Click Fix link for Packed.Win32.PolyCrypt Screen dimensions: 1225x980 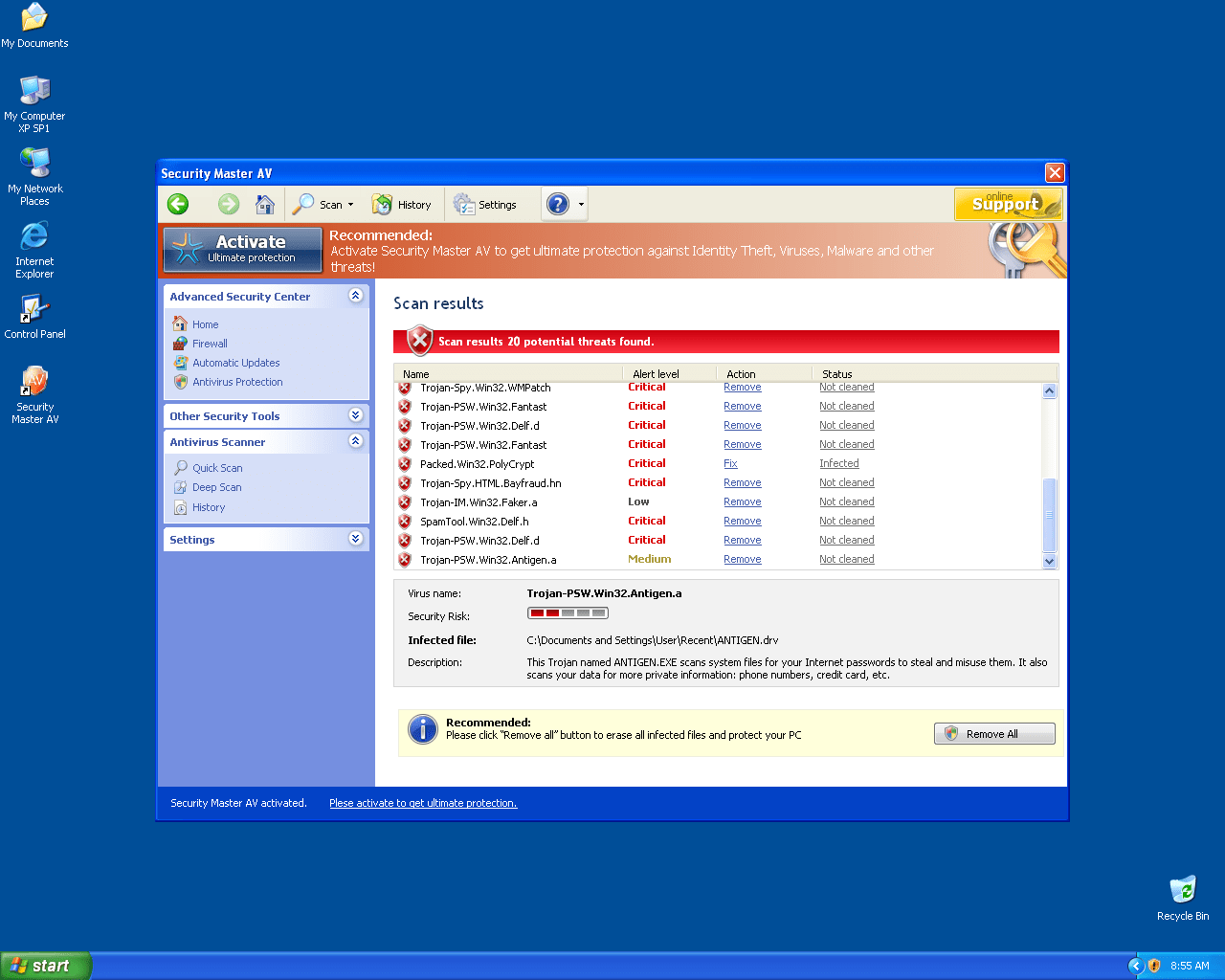point(730,463)
